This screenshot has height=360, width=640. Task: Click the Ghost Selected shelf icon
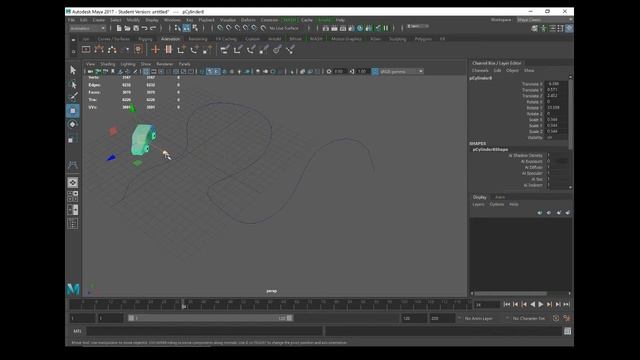pos(112,49)
